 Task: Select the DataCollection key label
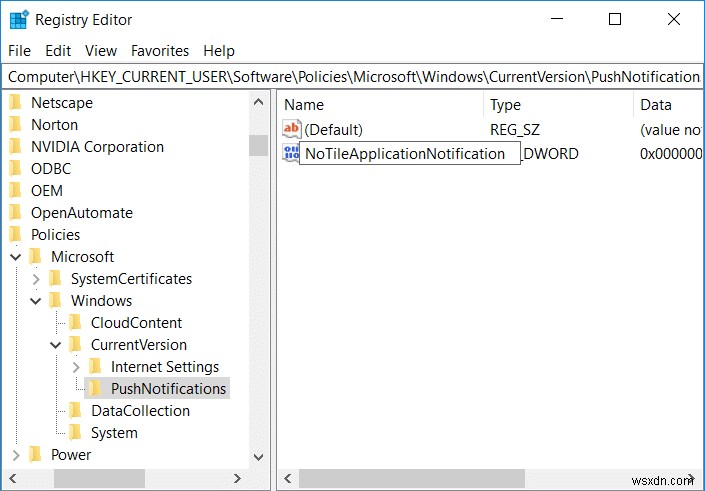tap(140, 411)
